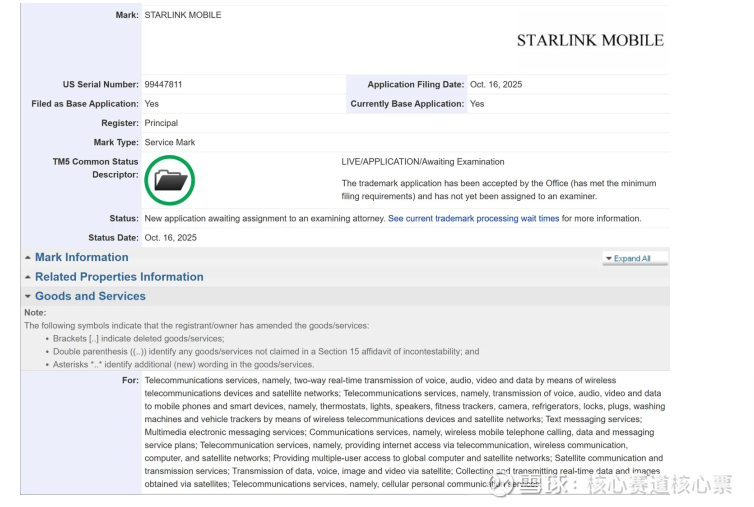Image resolution: width=754 pixels, height=507 pixels.
Task: Click the Mark value STARLINK MOBILE text
Action: click(183, 15)
